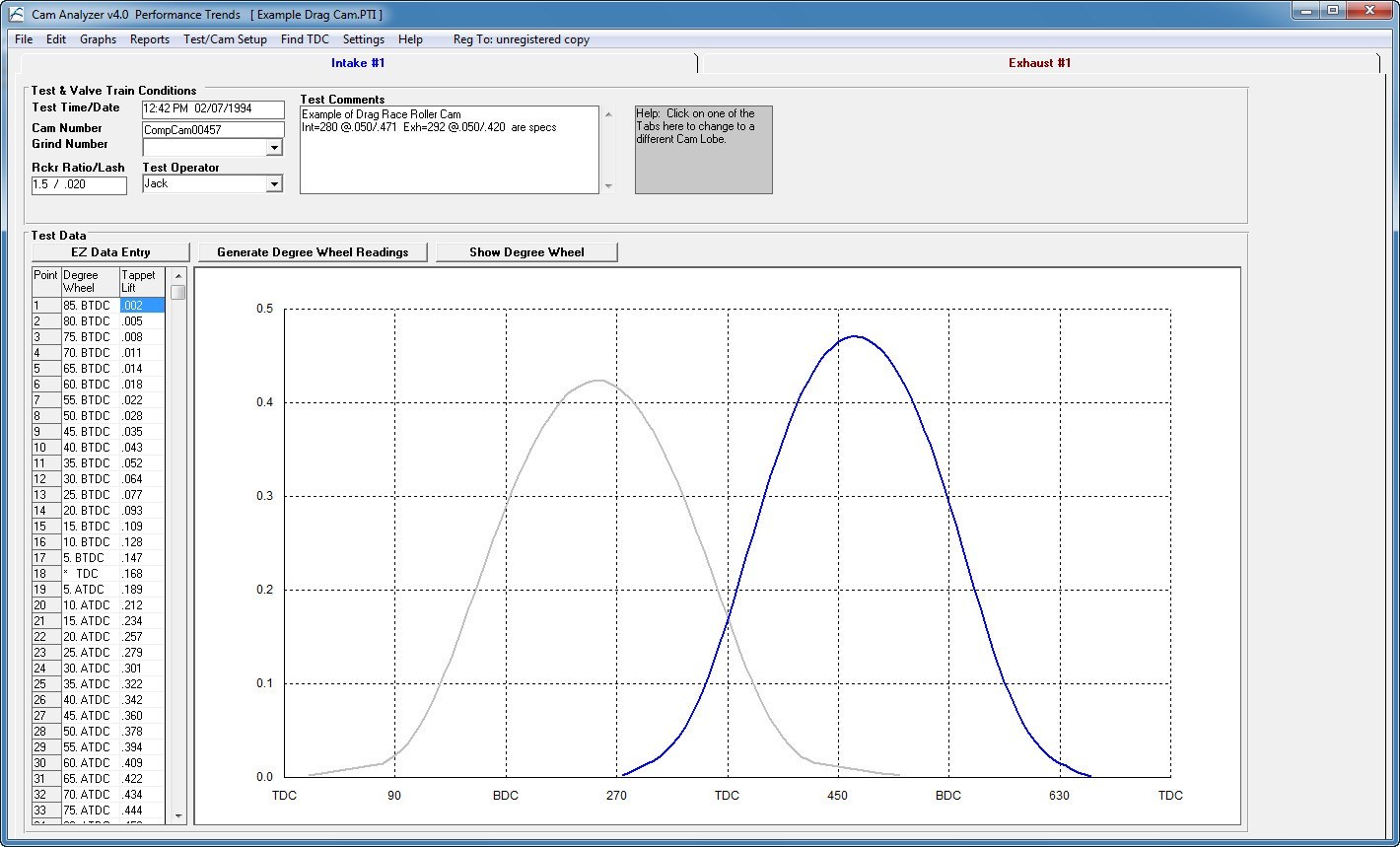Switch to the Exhaust #1 tab
This screenshot has height=847, width=1400.
[1039, 63]
